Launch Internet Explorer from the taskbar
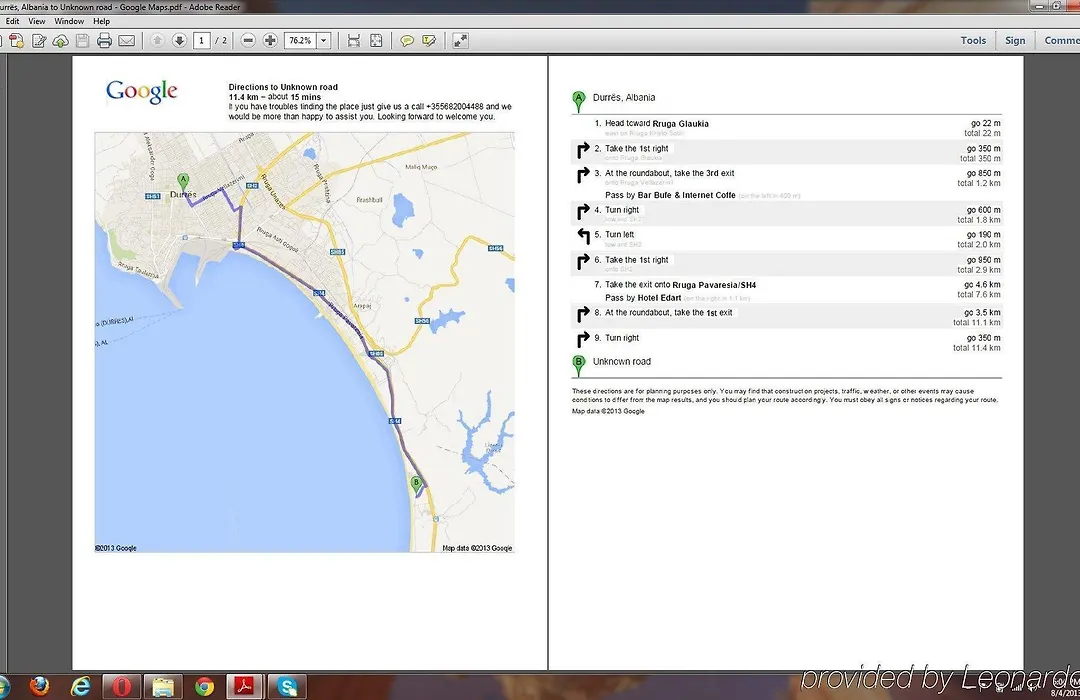The height and width of the screenshot is (700, 1080). pos(81,686)
